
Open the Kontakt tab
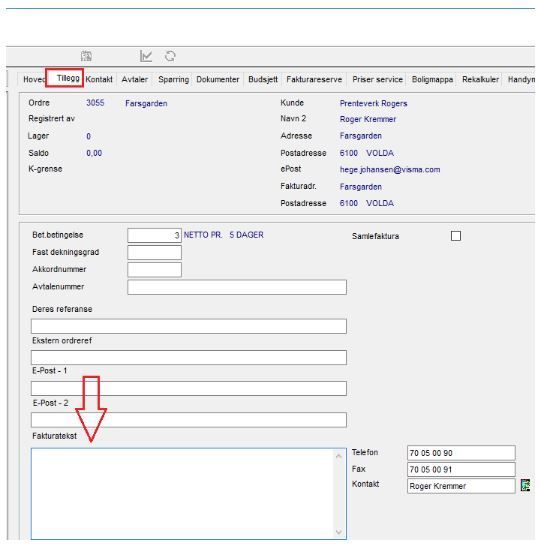(x=99, y=79)
